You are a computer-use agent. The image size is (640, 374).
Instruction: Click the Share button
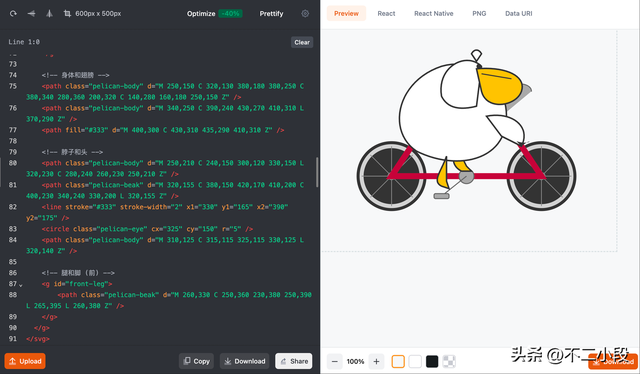pos(294,361)
